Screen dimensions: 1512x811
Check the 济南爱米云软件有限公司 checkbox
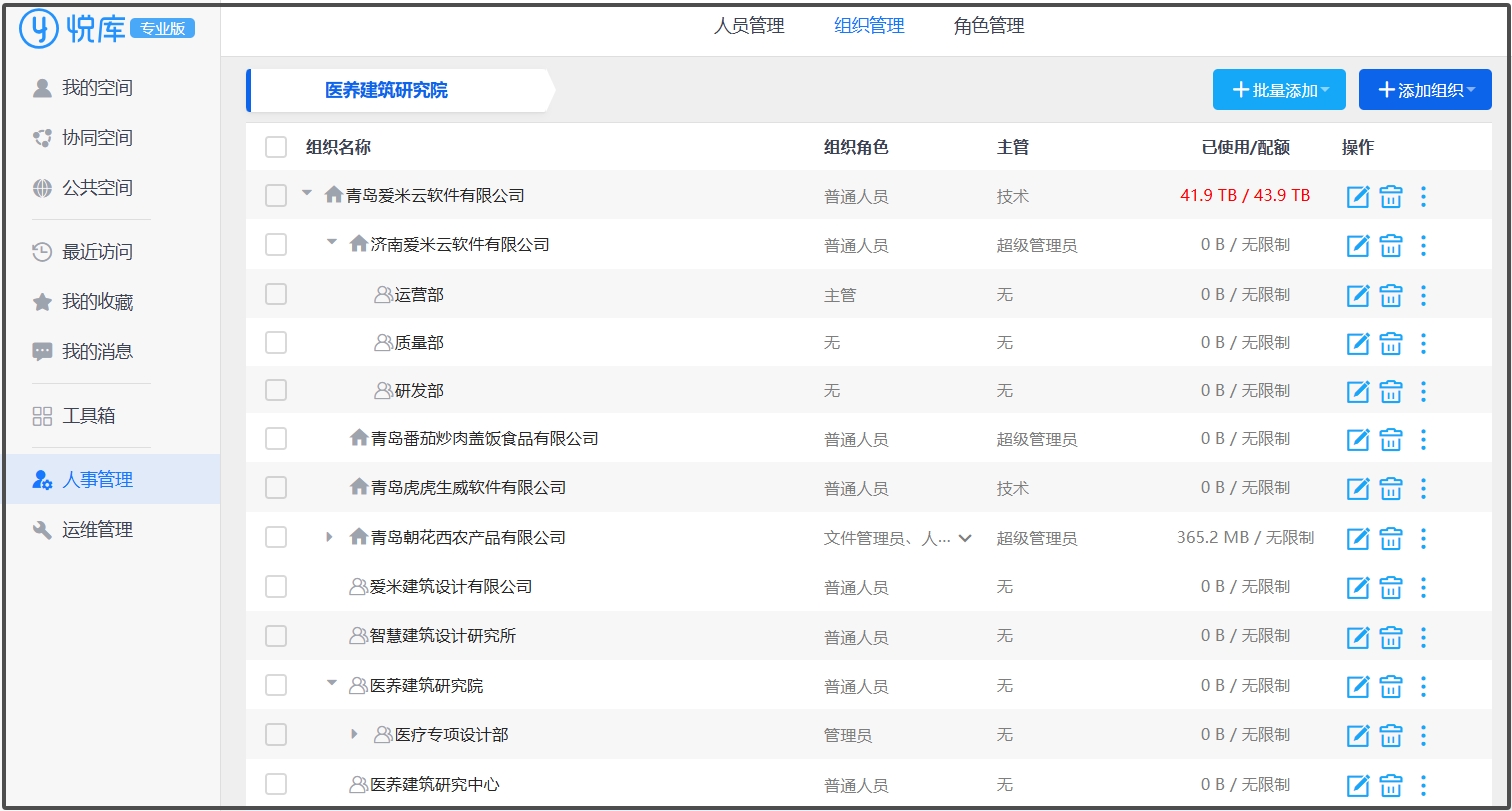coord(276,244)
